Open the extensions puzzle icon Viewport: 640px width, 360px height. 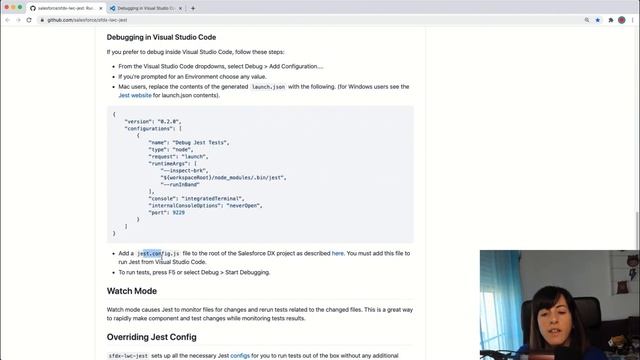pos(611,20)
